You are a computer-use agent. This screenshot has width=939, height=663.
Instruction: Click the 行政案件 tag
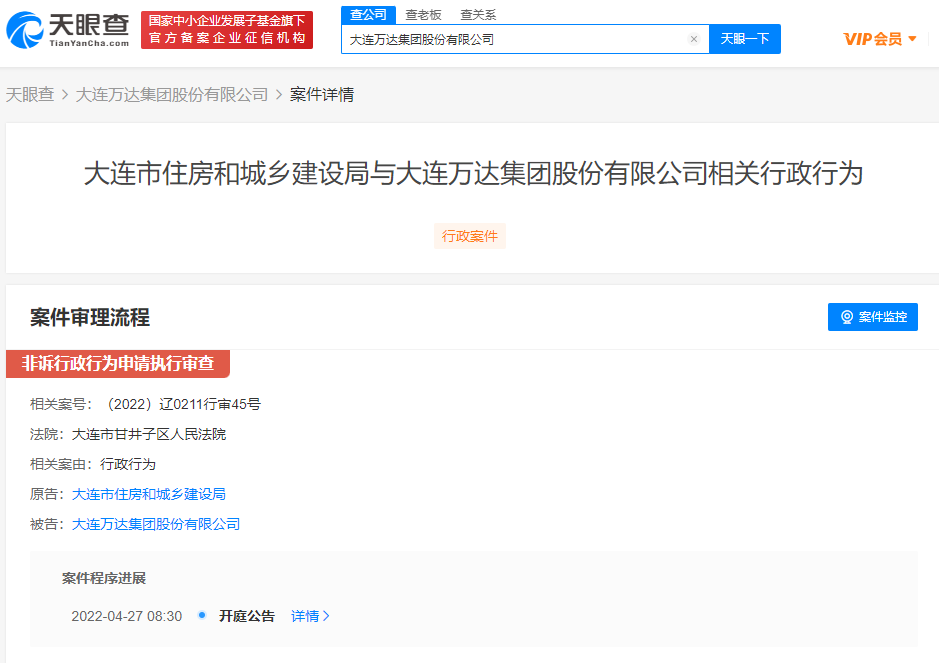coord(470,236)
